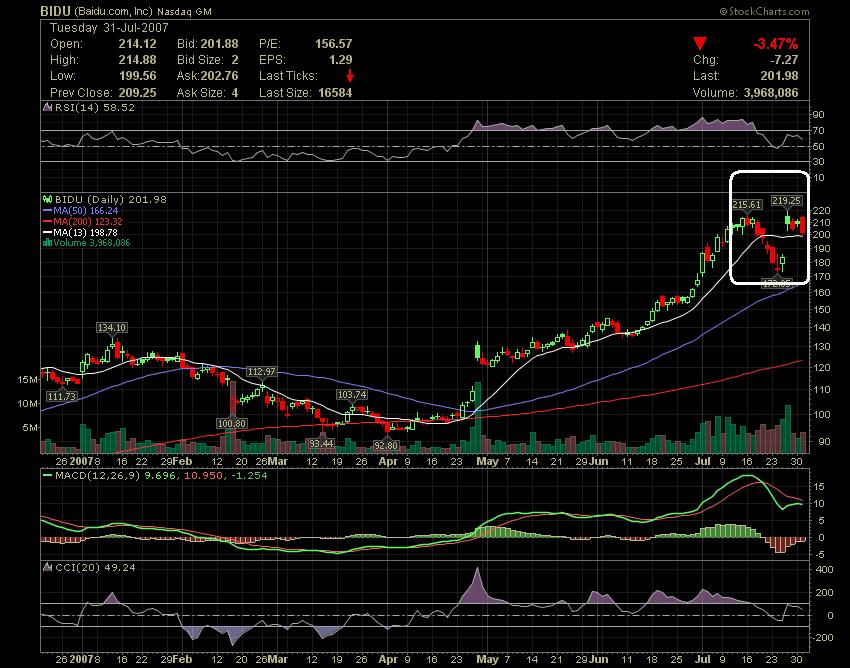Click the white MA(13) legend line

coord(48,232)
